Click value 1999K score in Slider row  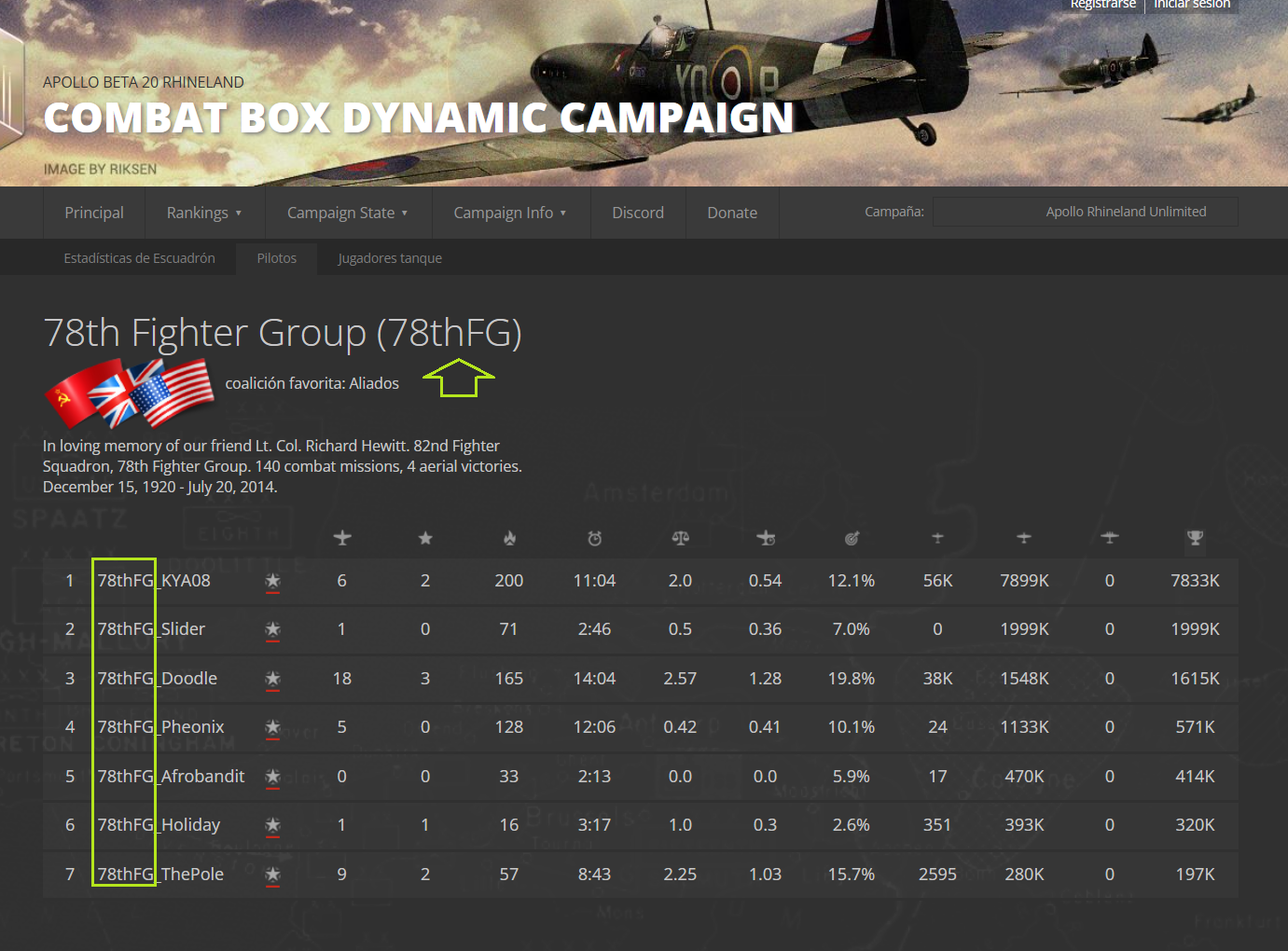(x=1196, y=628)
